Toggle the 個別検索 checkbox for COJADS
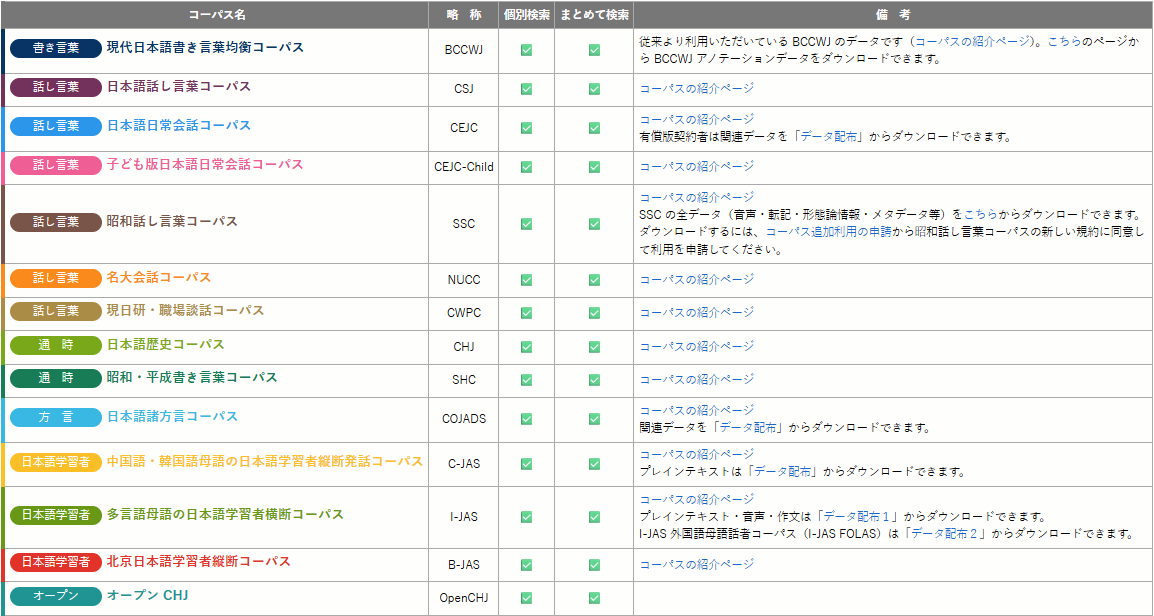This screenshot has width=1154, height=616. [x=526, y=419]
